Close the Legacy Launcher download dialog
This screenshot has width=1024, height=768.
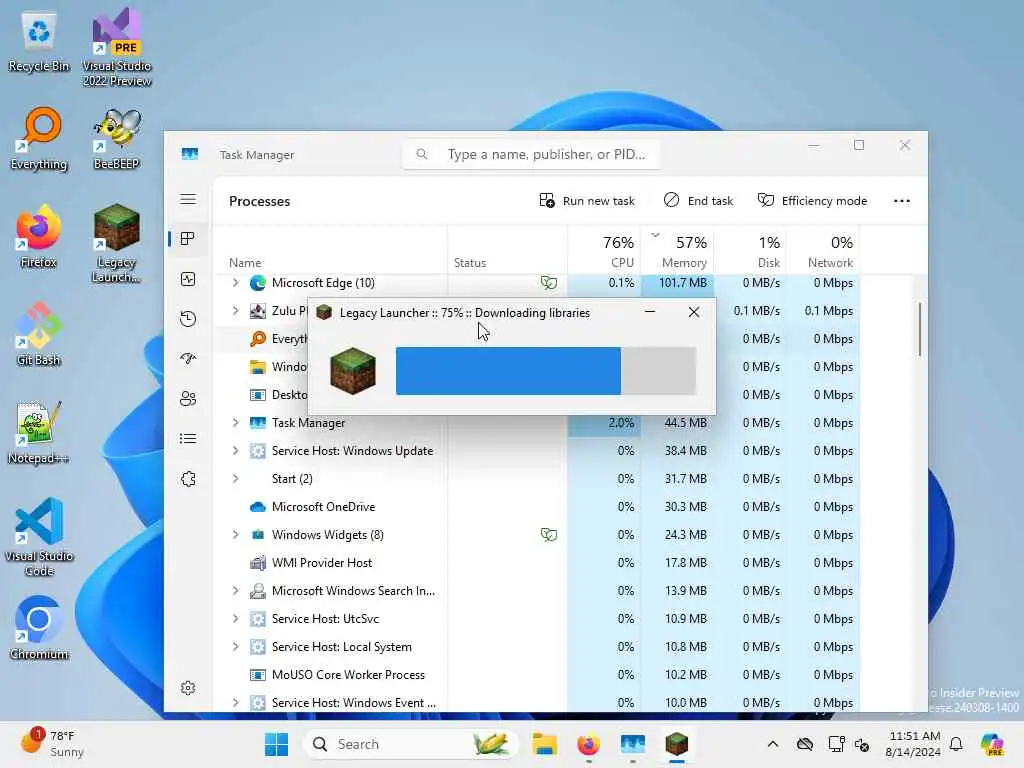click(694, 312)
